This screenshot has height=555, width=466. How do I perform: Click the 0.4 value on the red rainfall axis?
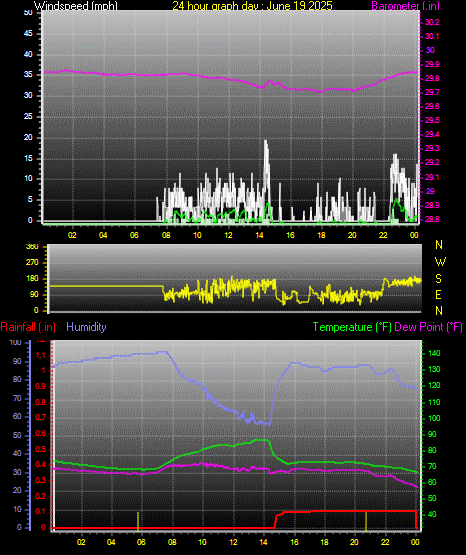(x=41, y=464)
